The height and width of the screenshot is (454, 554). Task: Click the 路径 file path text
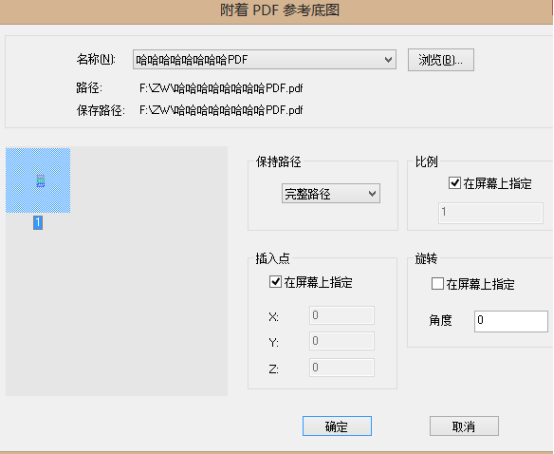[221, 88]
